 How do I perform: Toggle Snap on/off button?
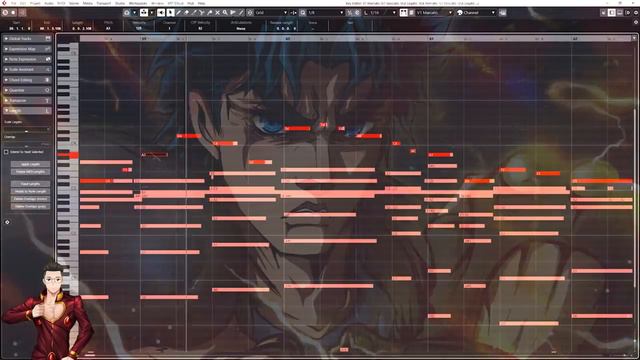coord(250,13)
